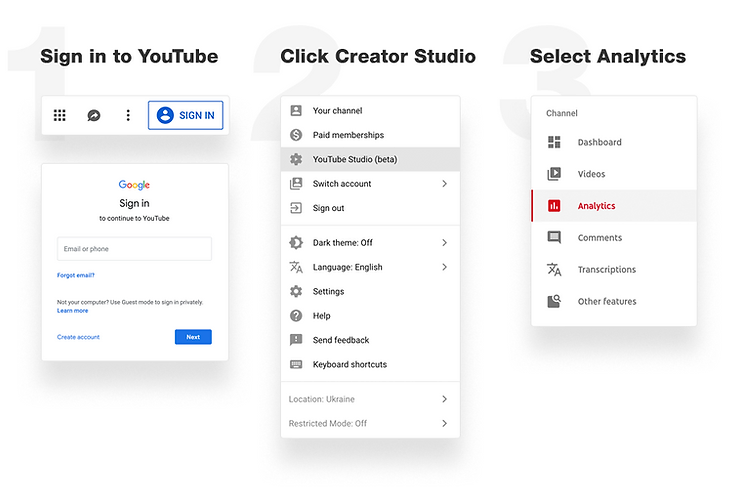This screenshot has width=740, height=504.
Task: Select Dashboard in Channel sidebar
Action: 614,142
